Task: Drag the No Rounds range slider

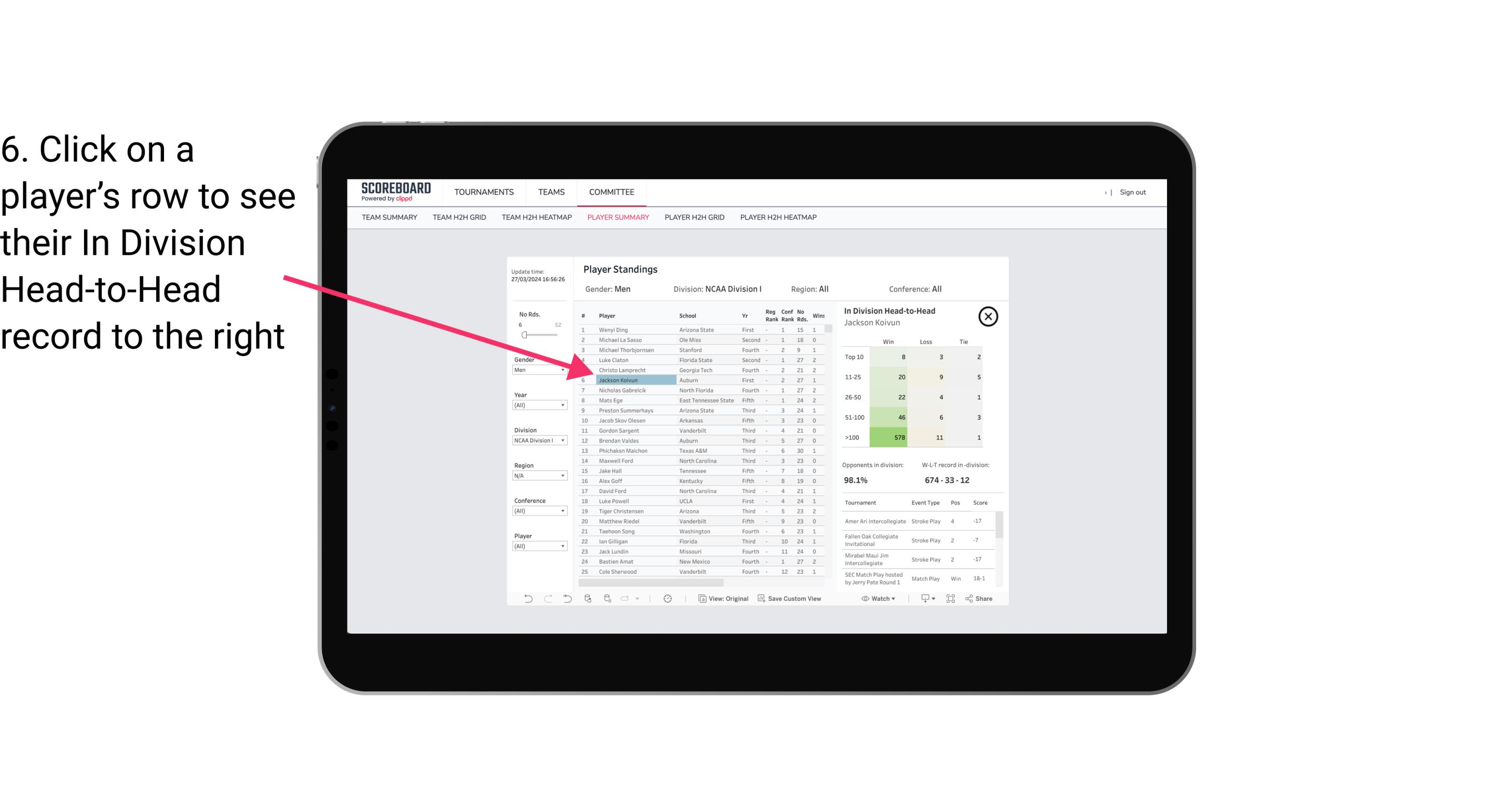Action: [x=524, y=335]
